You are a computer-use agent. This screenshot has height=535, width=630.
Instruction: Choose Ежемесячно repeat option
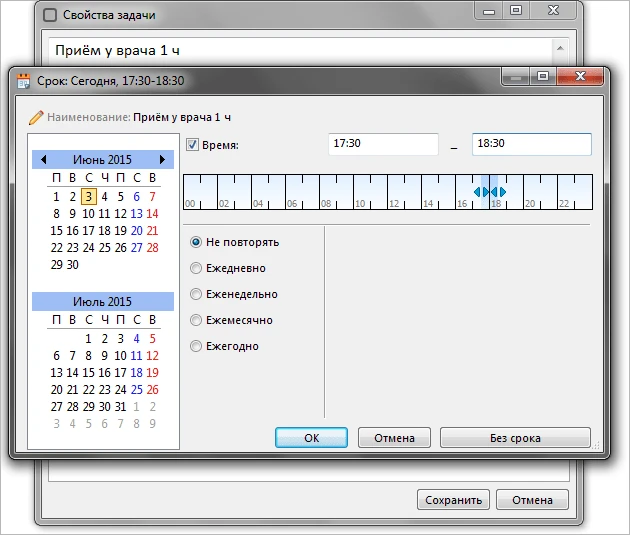point(196,320)
